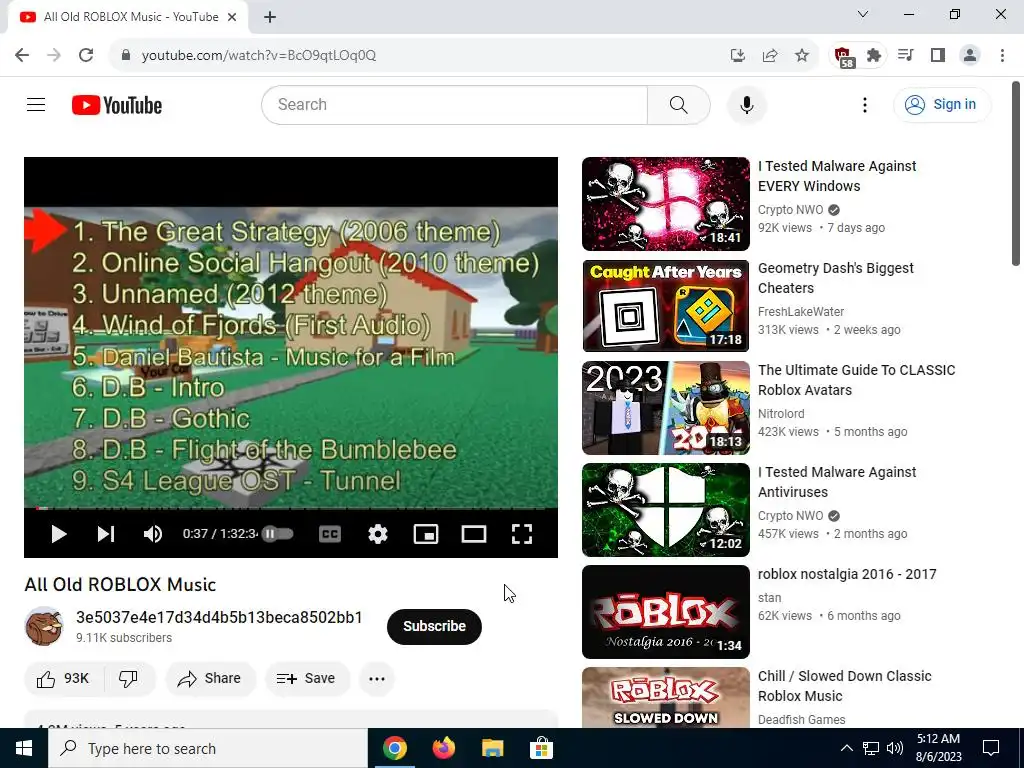
Task: Skip to next video
Action: (x=106, y=534)
